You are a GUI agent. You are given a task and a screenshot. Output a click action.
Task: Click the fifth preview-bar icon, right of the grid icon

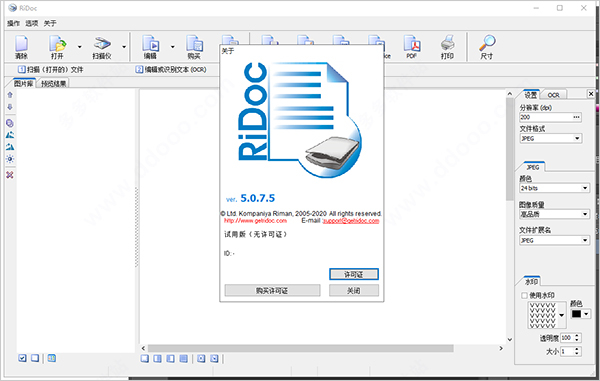(x=201, y=358)
